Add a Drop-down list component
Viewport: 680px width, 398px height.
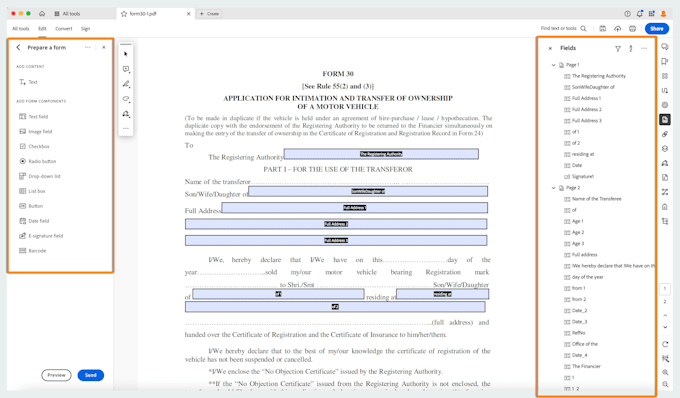pos(40,176)
